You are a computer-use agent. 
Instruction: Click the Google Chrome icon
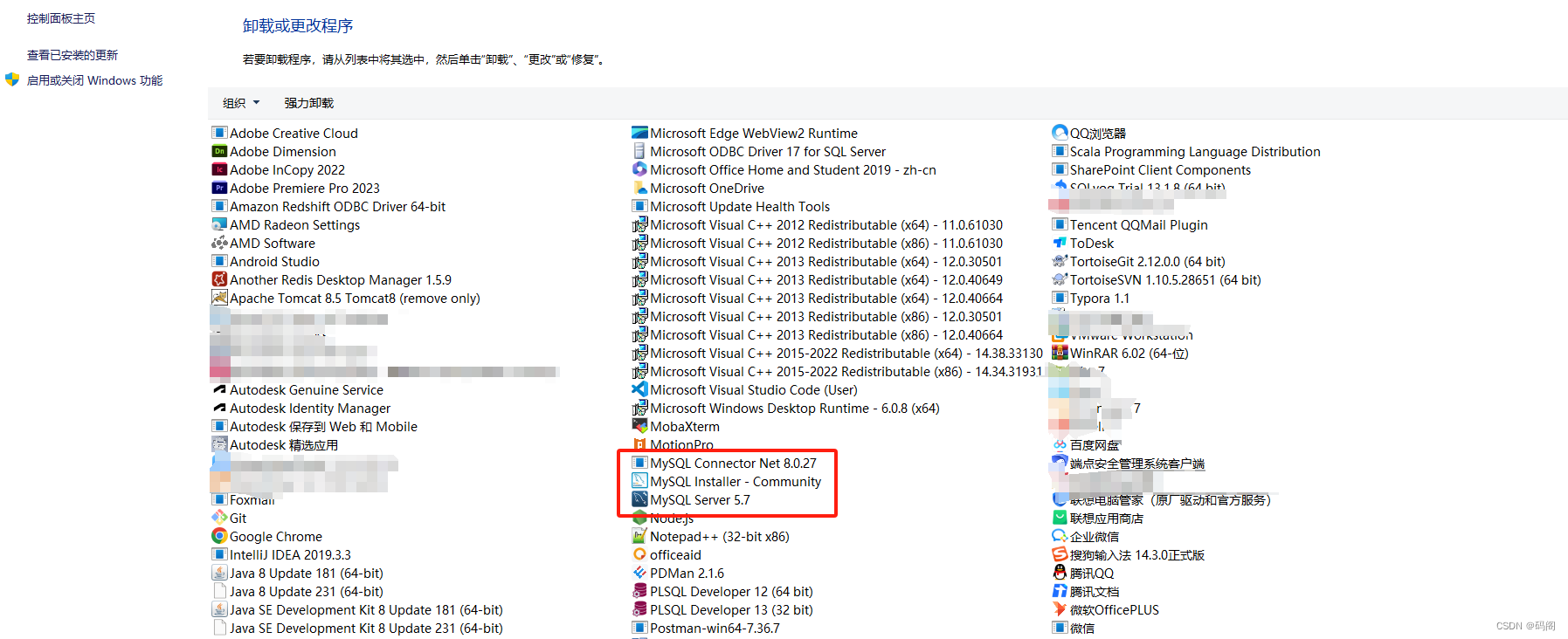(x=219, y=536)
